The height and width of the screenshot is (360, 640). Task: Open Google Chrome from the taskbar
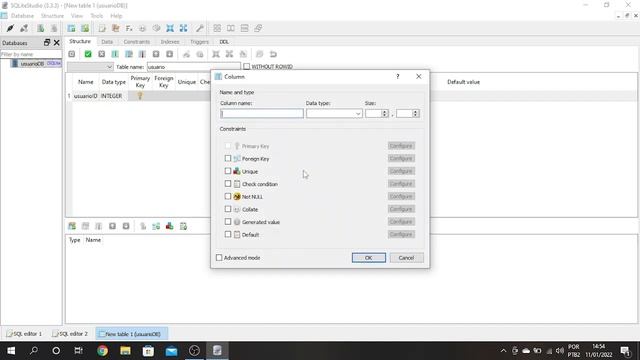tap(102, 351)
